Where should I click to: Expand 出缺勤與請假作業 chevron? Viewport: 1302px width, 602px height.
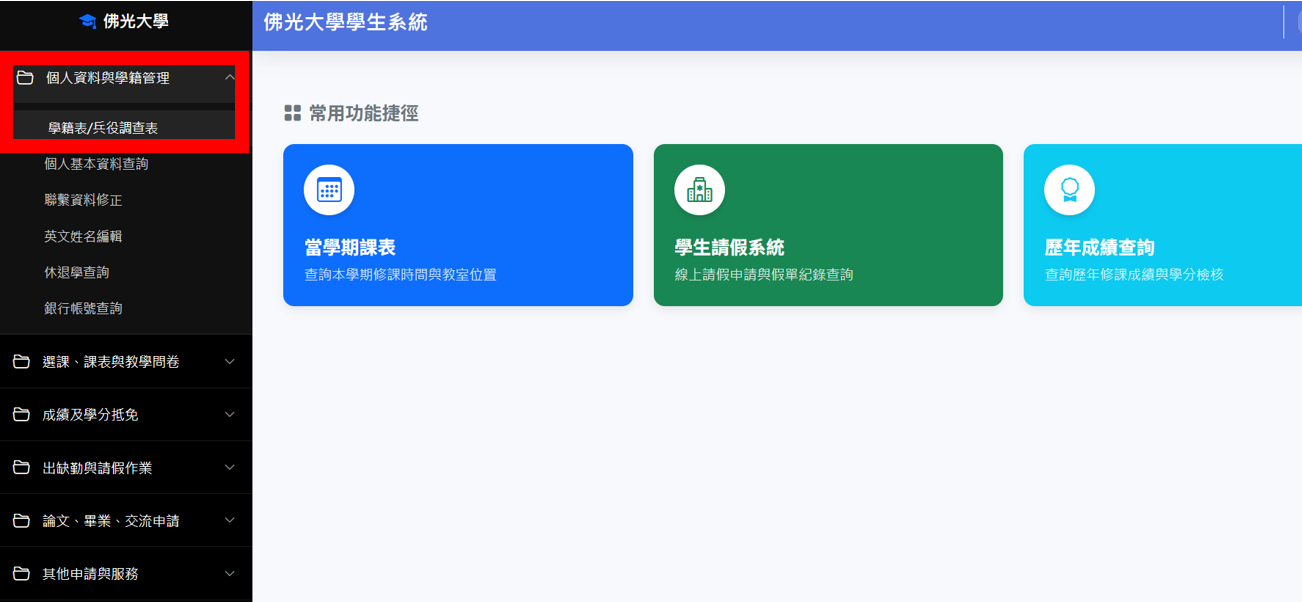[x=229, y=467]
